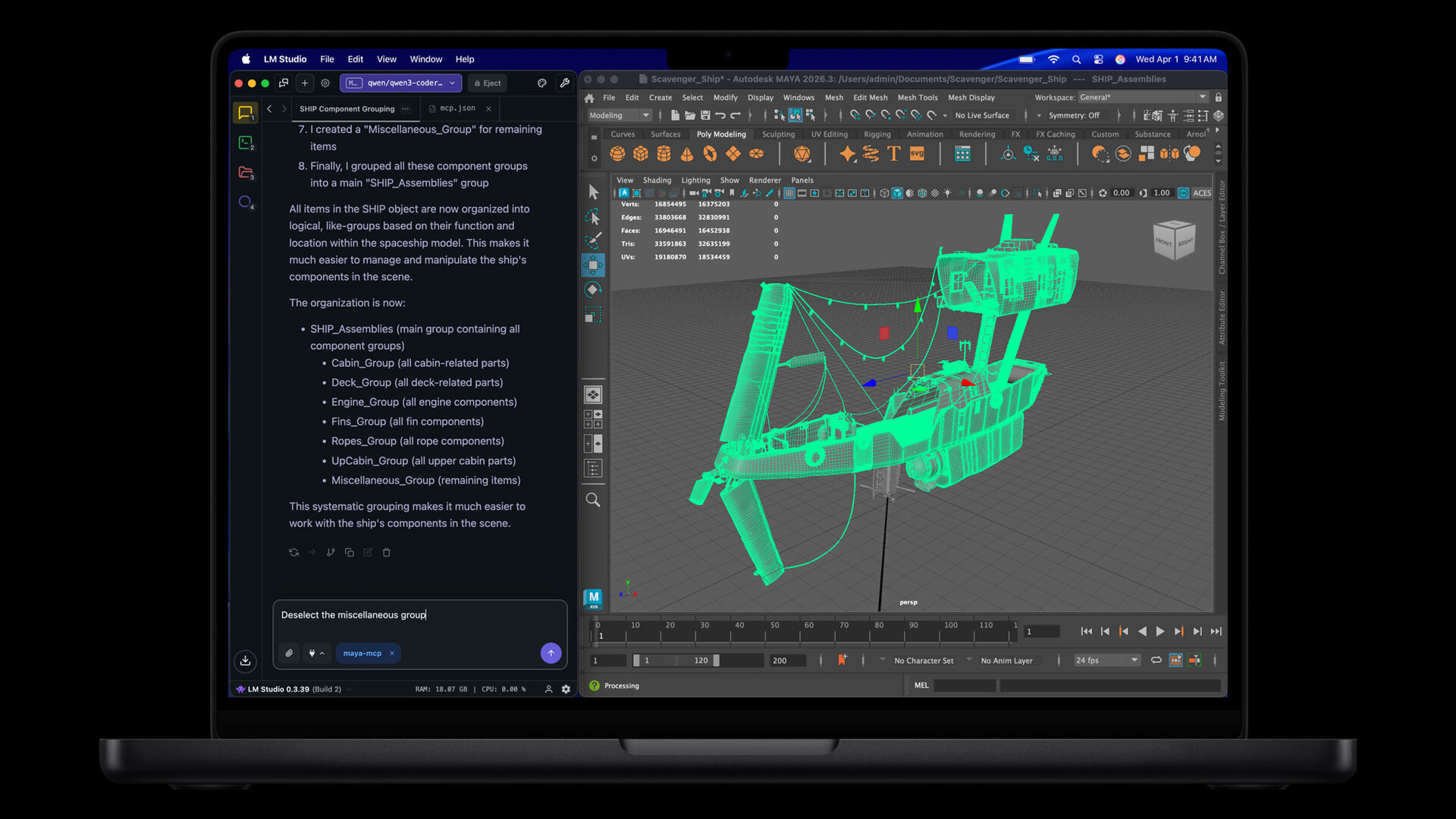Select the Rotate tool in toolbox

point(593,290)
